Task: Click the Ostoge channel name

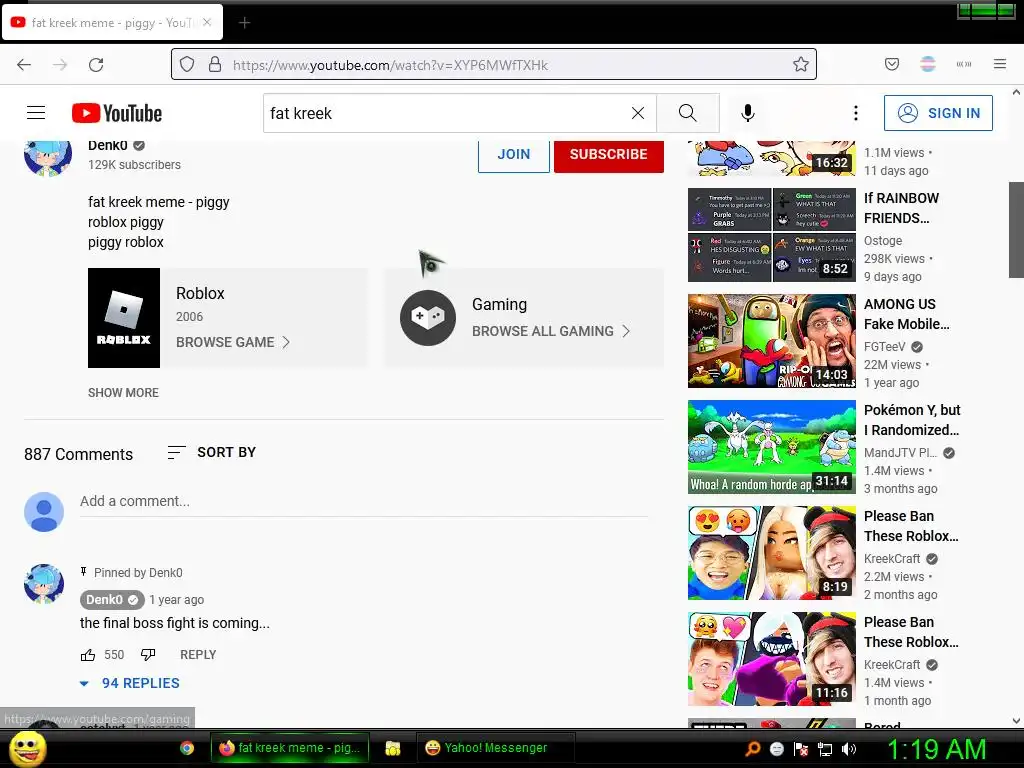Action: pos(883,241)
